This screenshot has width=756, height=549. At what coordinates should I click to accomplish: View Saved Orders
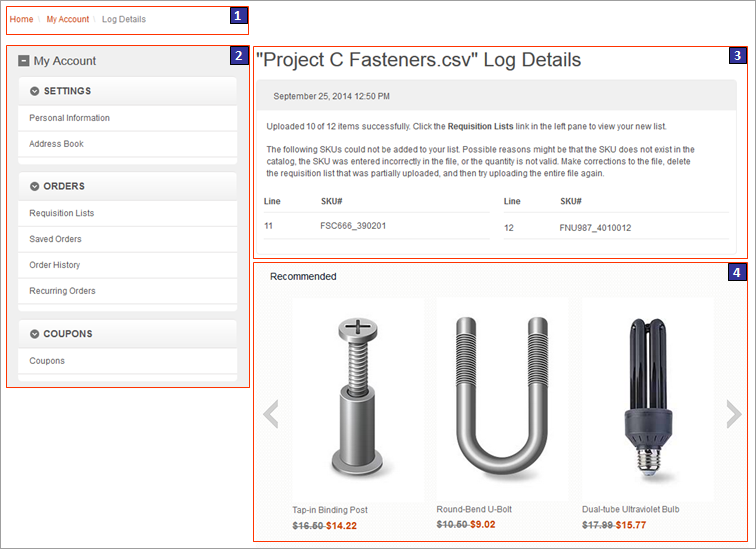click(x=56, y=239)
